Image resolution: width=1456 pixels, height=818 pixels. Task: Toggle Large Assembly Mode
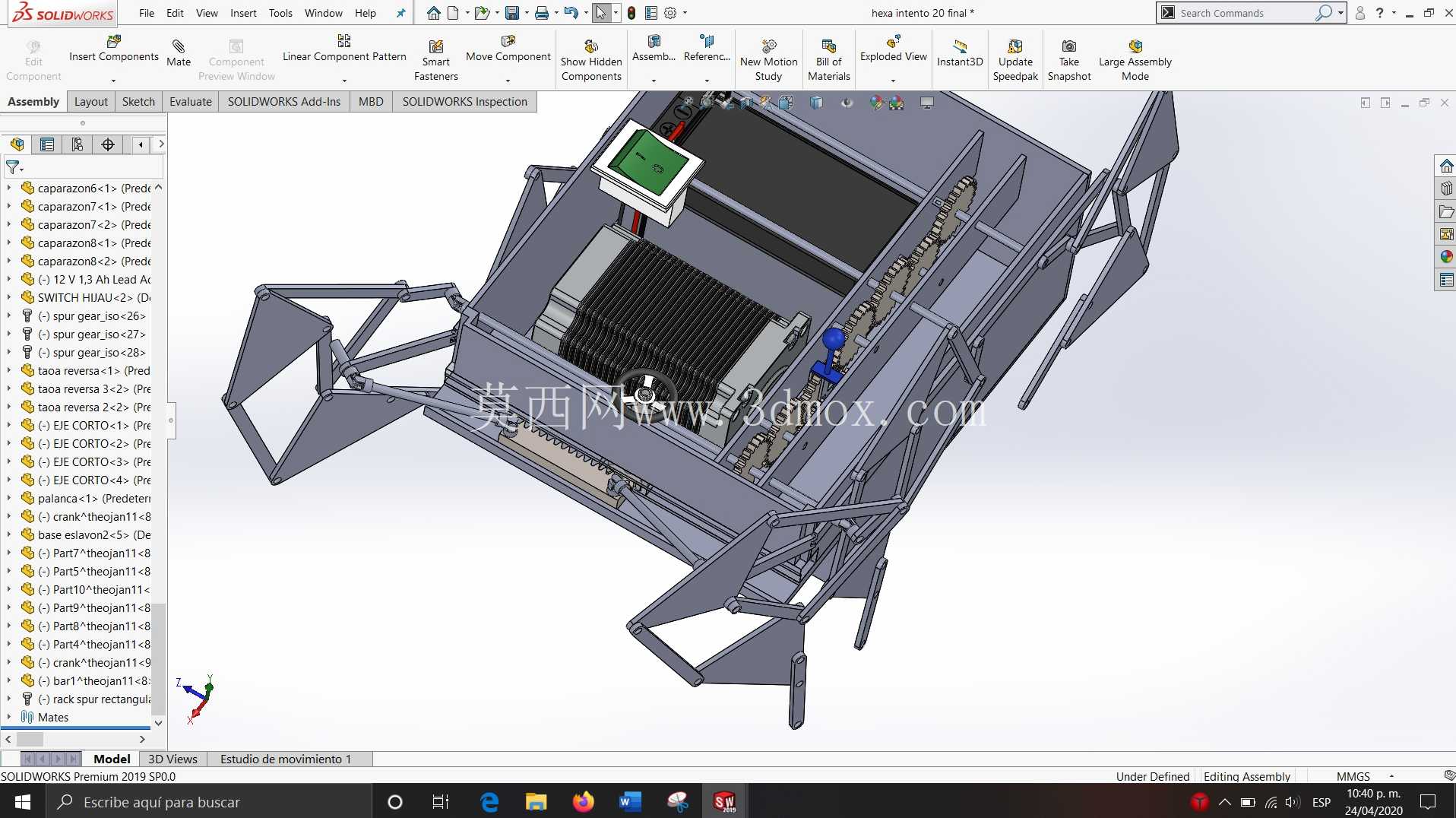pyautogui.click(x=1135, y=60)
